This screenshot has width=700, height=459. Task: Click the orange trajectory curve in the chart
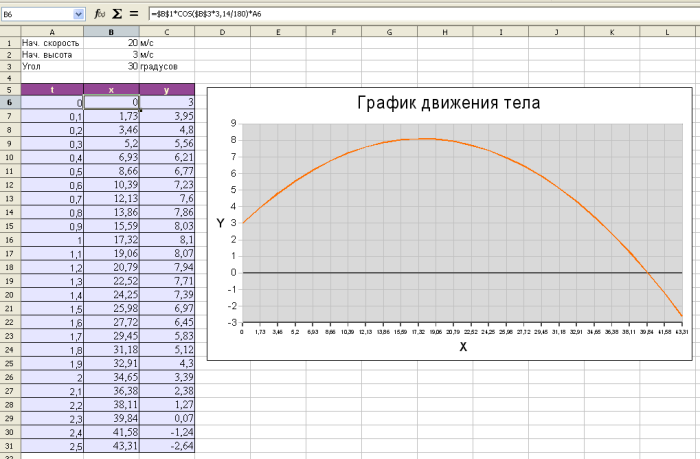[x=427, y=139]
